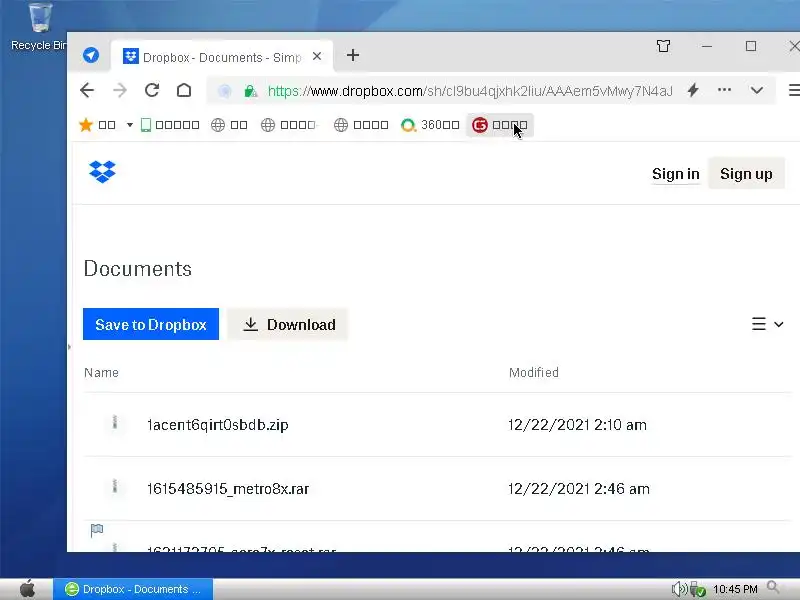Viewport: 800px width, 600px height.
Task: Focus the address bar showing the dropbox.com URL
Action: tap(469, 91)
